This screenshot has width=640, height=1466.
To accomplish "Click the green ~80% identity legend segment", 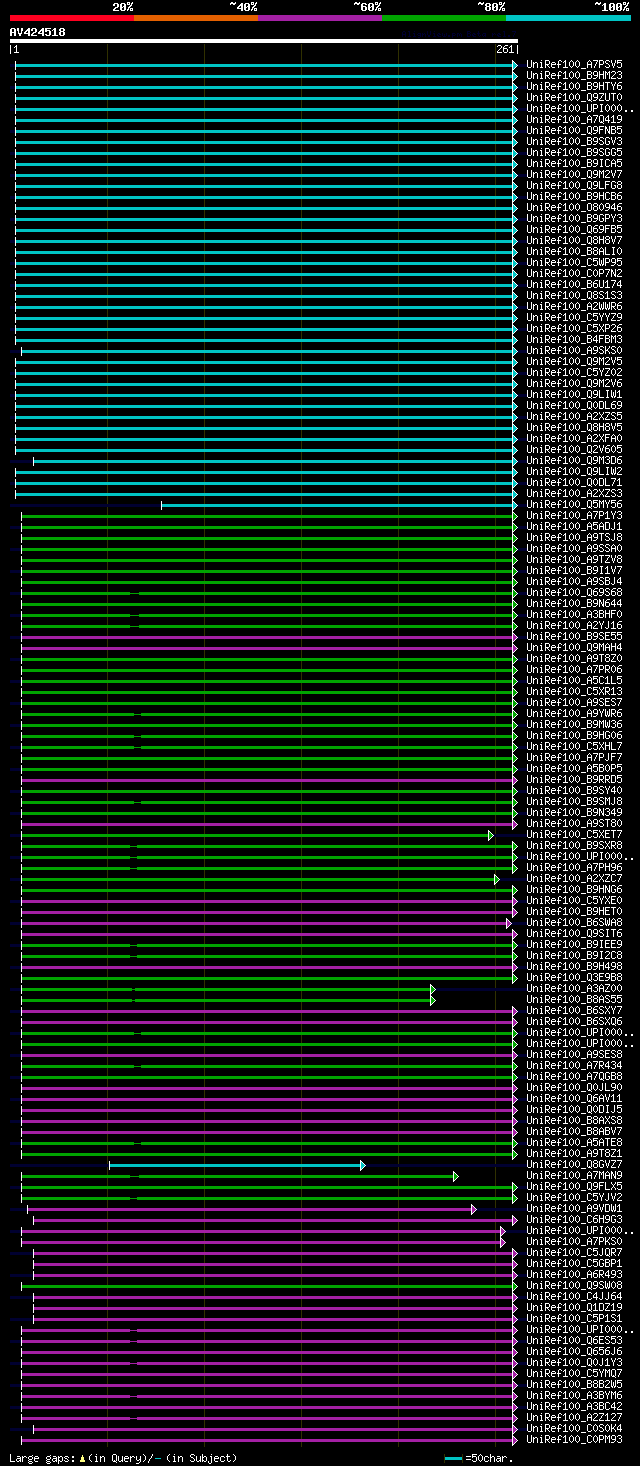I will 444,18.
